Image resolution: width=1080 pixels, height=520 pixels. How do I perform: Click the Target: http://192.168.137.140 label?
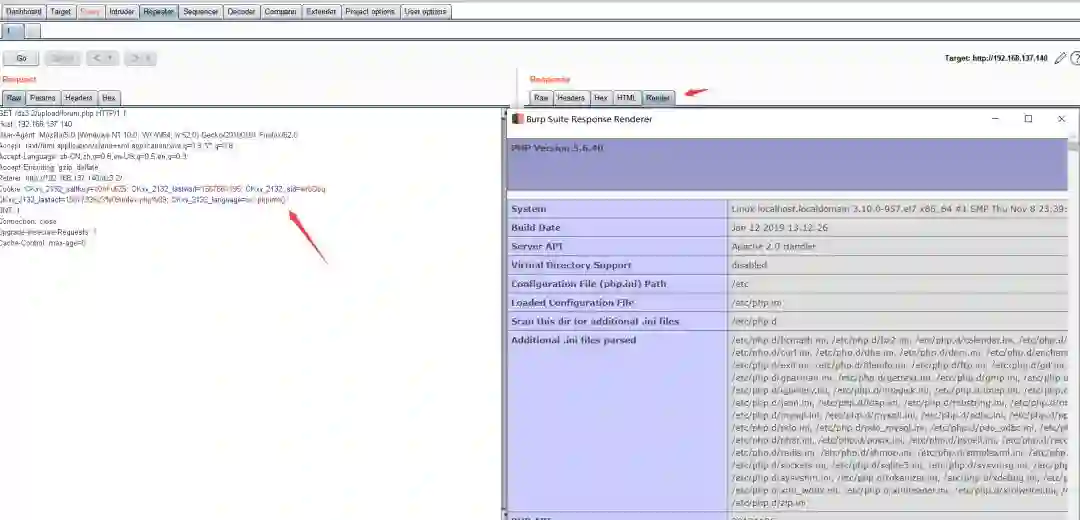point(997,59)
